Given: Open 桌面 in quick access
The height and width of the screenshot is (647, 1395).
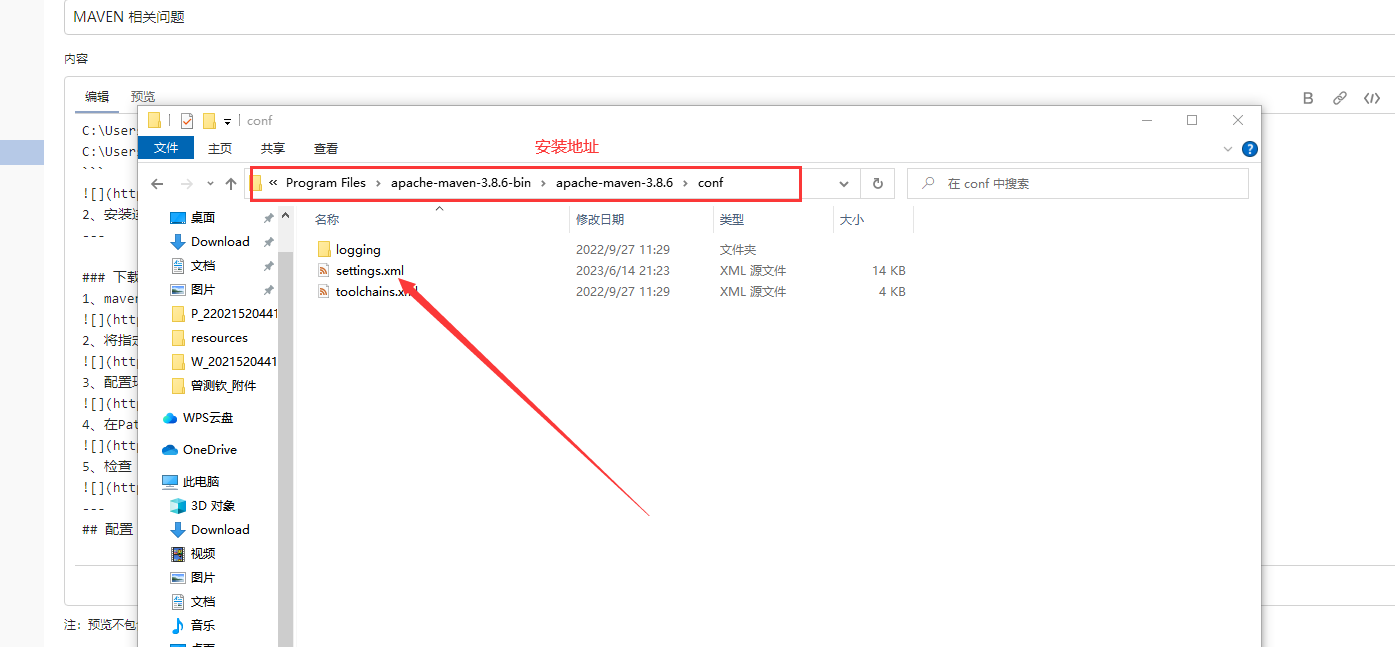Looking at the screenshot, I should [203, 217].
